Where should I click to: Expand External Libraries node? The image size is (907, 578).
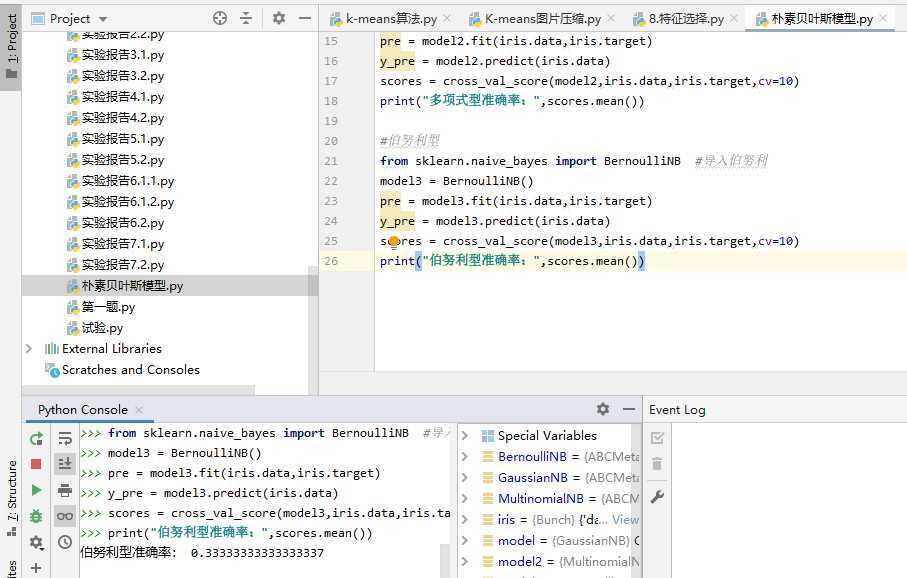(28, 349)
